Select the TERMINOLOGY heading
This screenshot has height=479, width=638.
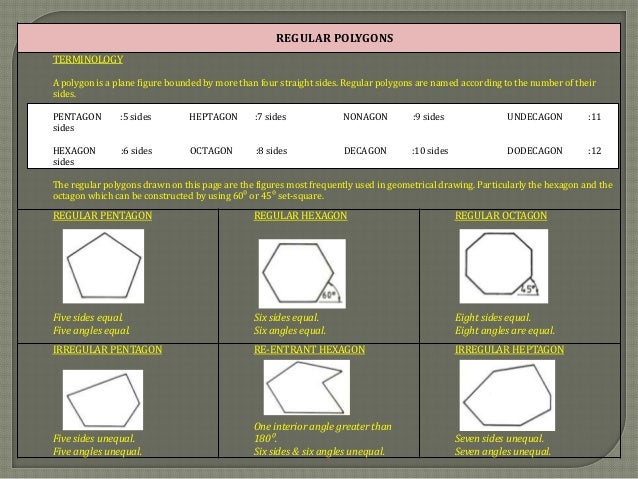(x=88, y=59)
